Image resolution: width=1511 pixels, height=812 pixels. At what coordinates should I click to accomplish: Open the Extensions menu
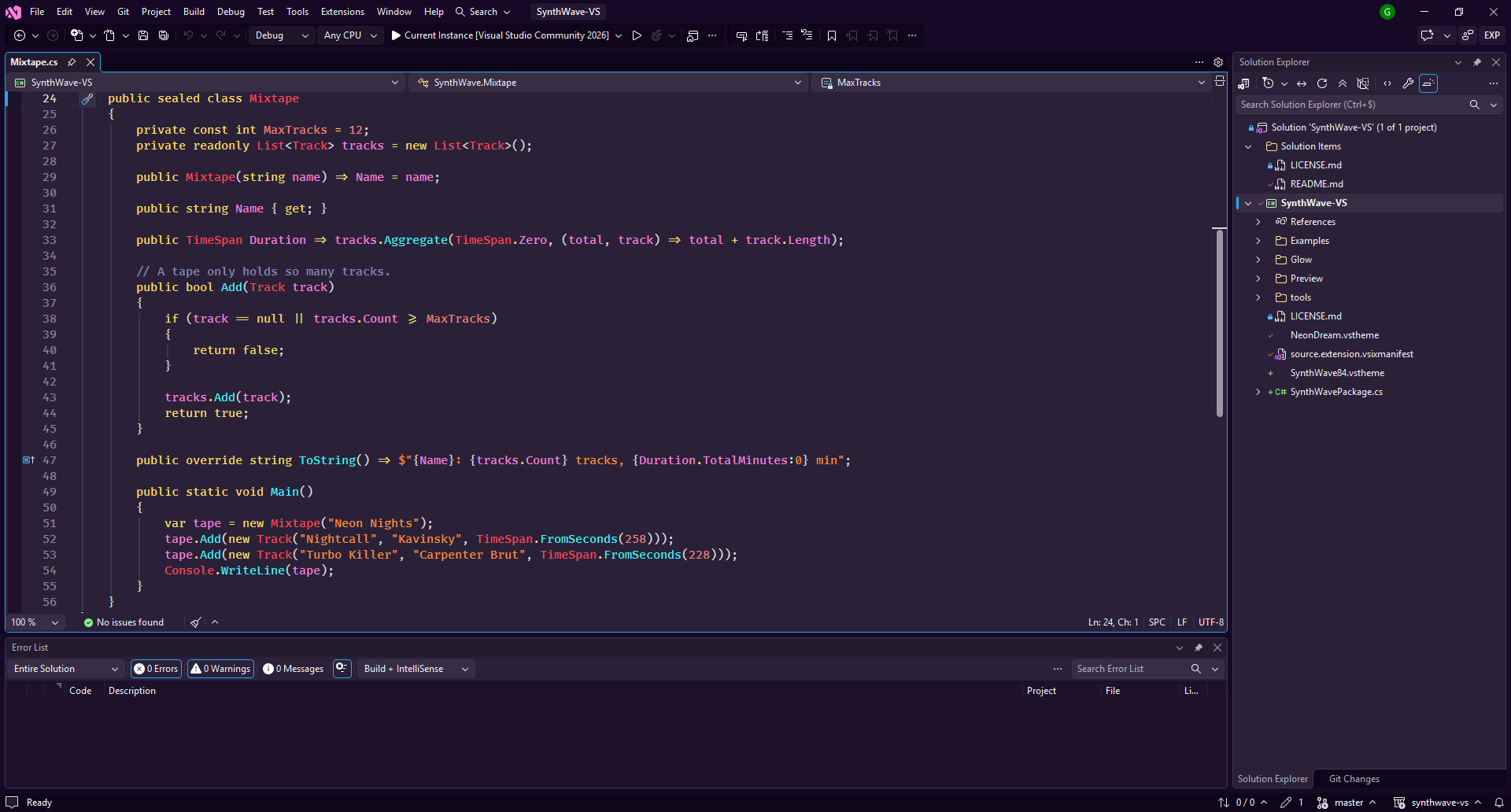pyautogui.click(x=342, y=12)
